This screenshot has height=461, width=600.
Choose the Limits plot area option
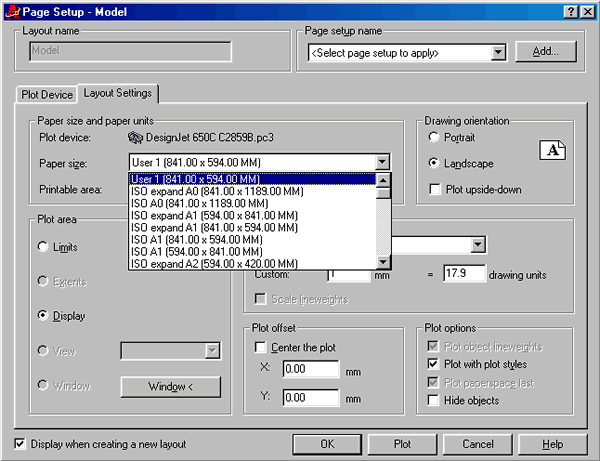tap(43, 247)
